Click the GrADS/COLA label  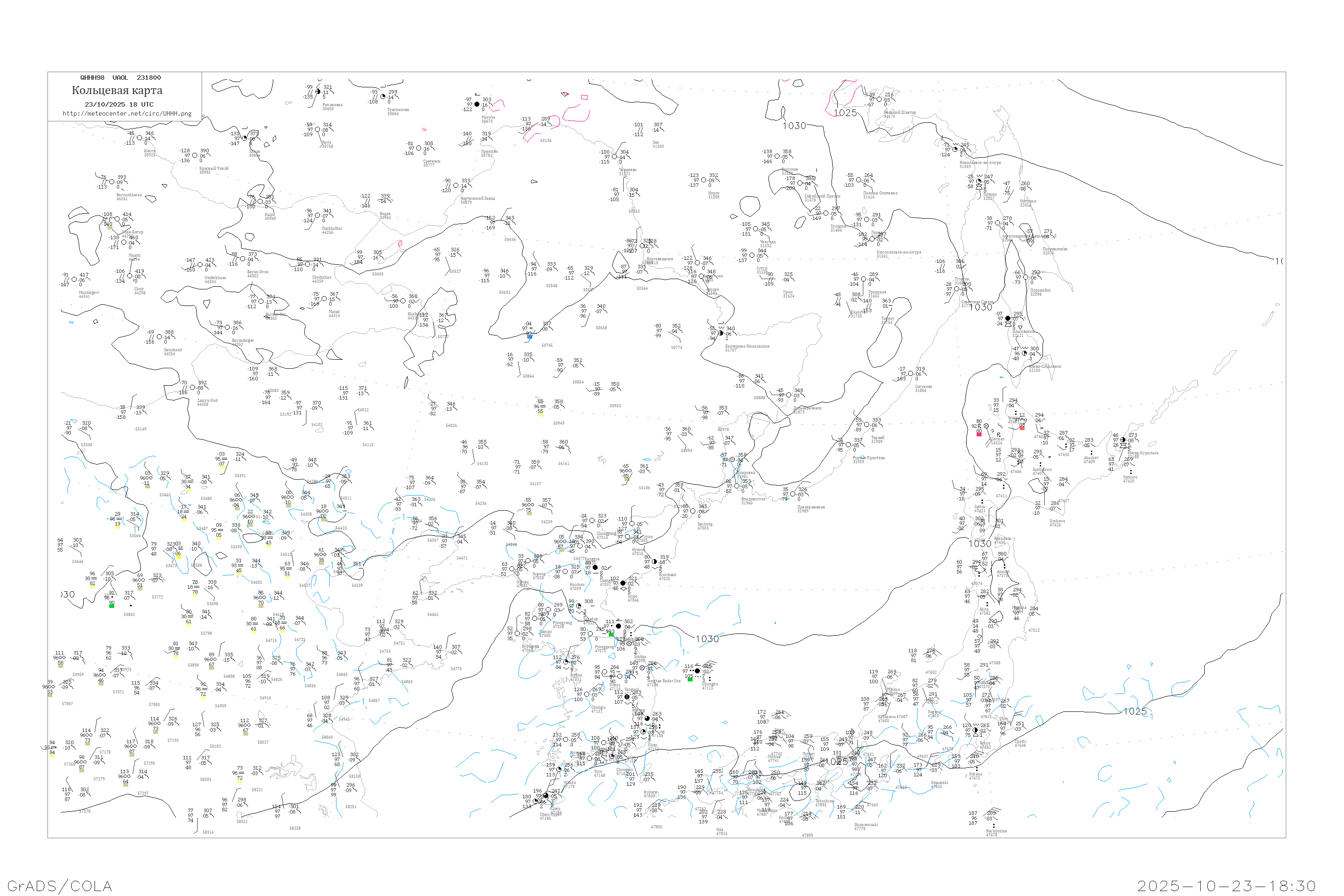(60, 886)
